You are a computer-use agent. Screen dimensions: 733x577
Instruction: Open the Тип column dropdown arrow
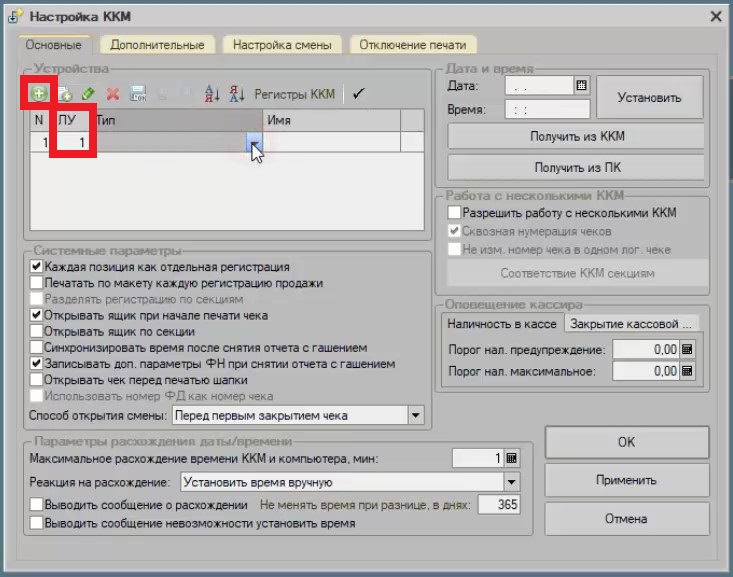click(254, 144)
